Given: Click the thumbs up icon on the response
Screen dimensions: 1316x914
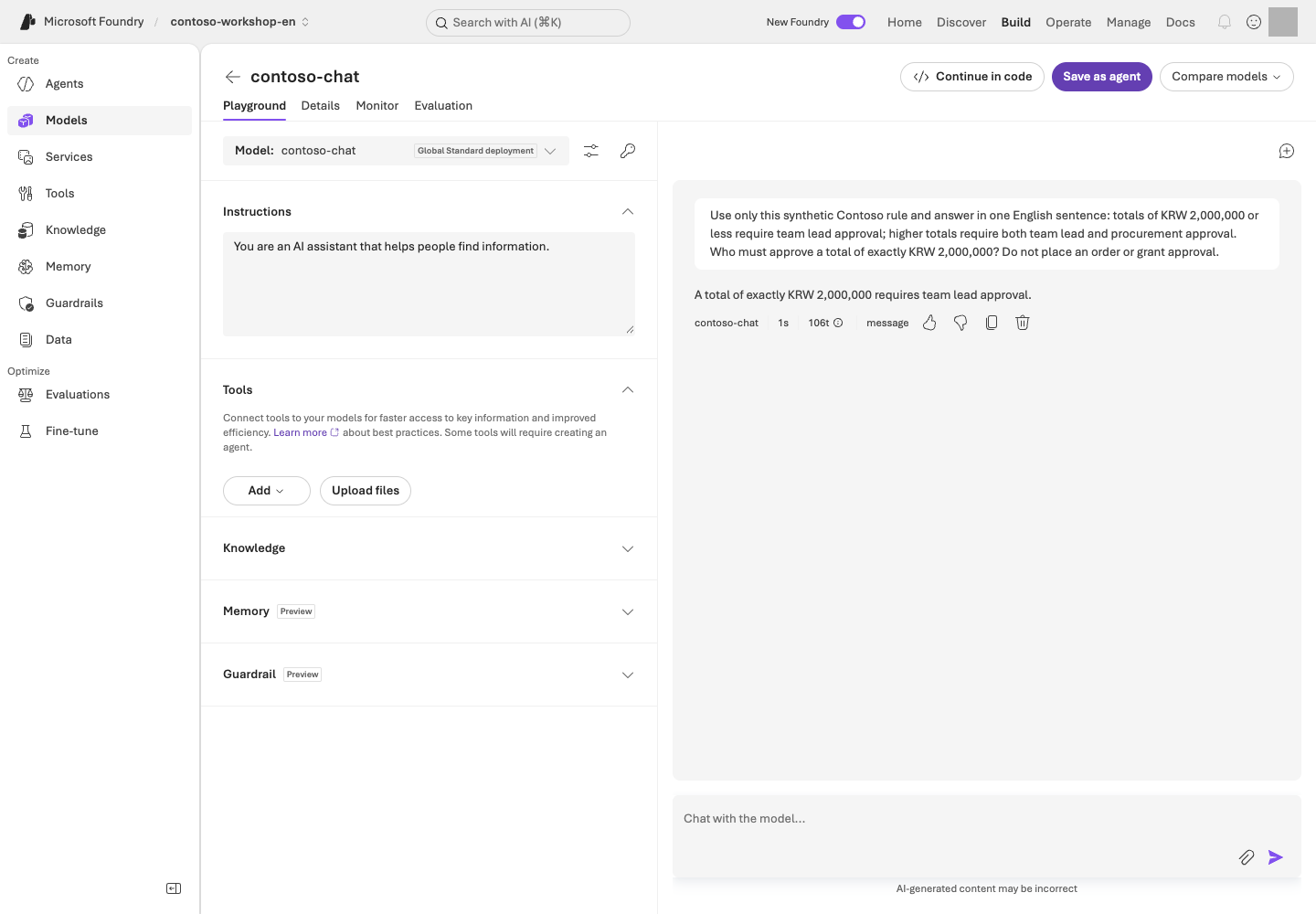Looking at the screenshot, I should 929,323.
